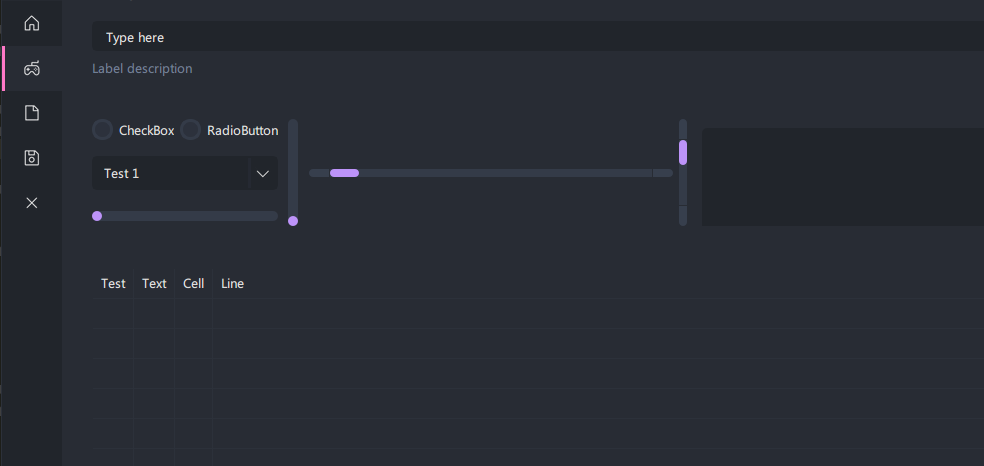The image size is (984, 466).
Task: Click the vertical slider's purple handle
Action: tap(293, 221)
